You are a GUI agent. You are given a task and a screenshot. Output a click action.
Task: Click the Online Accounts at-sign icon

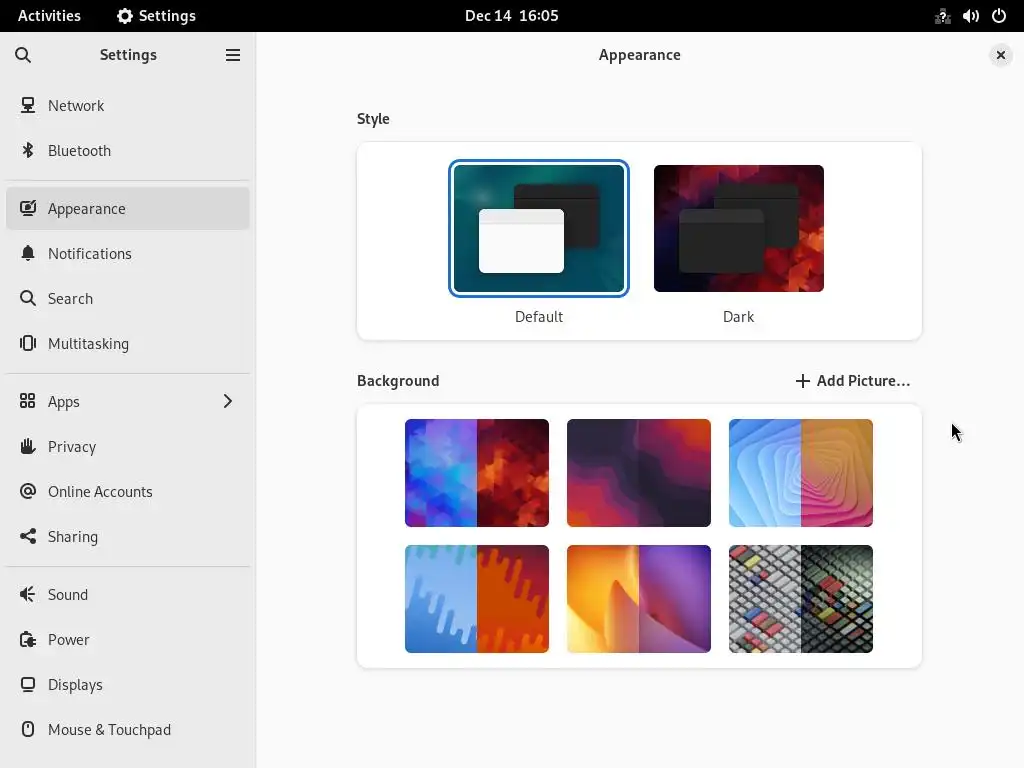(x=27, y=491)
